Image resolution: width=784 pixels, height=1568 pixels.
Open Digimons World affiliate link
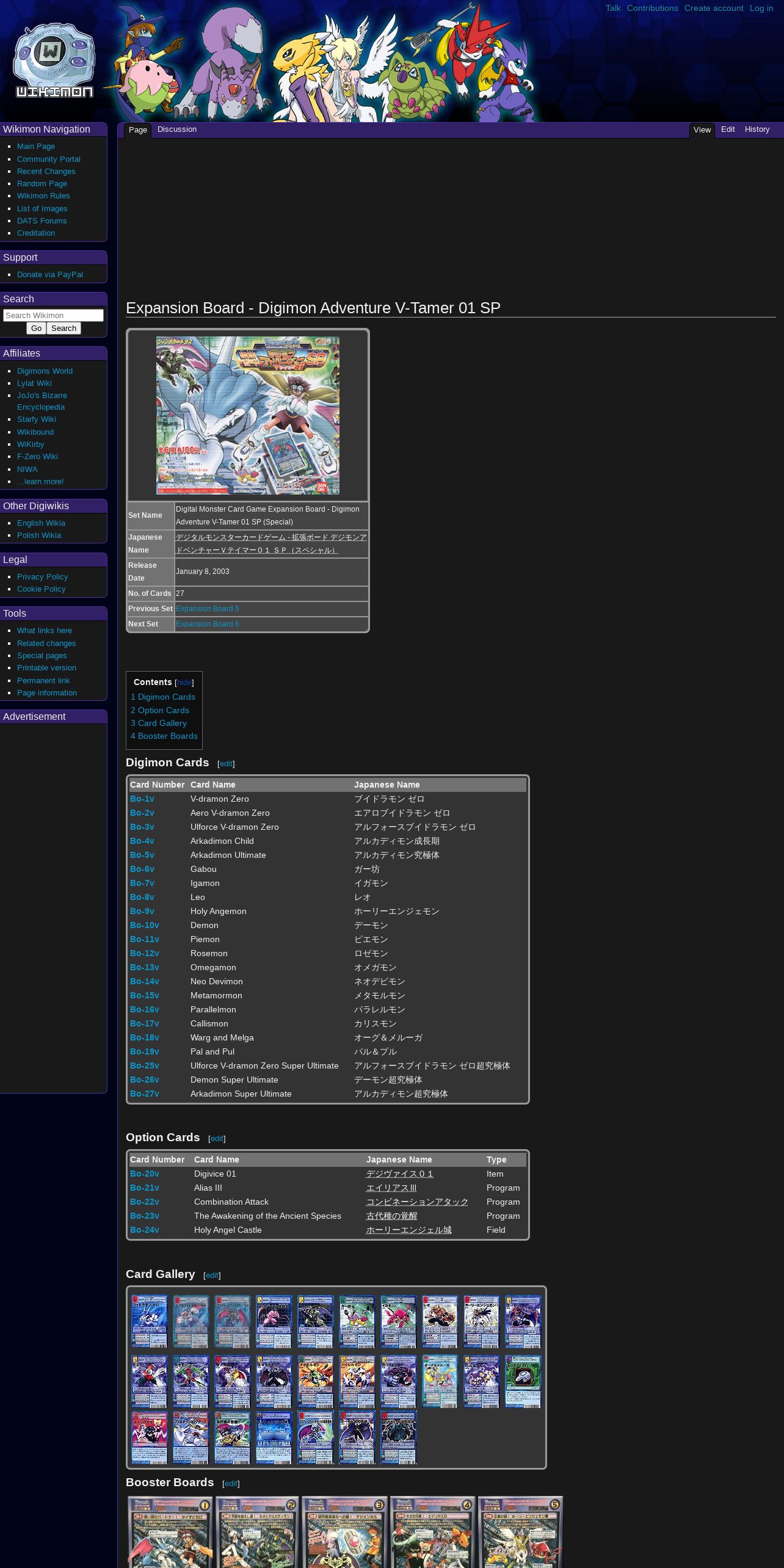pyautogui.click(x=45, y=371)
